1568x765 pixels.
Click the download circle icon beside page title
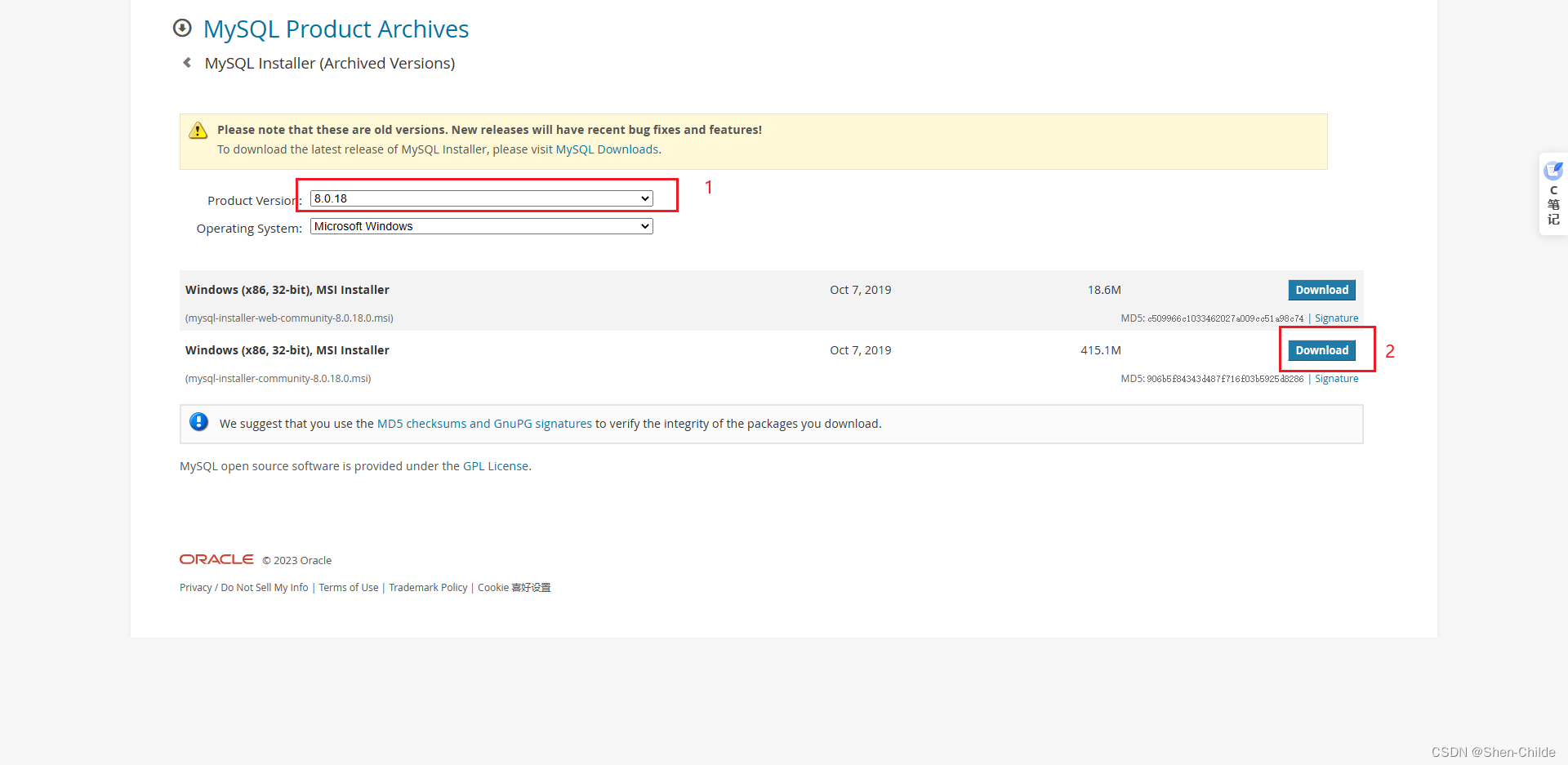coord(182,29)
